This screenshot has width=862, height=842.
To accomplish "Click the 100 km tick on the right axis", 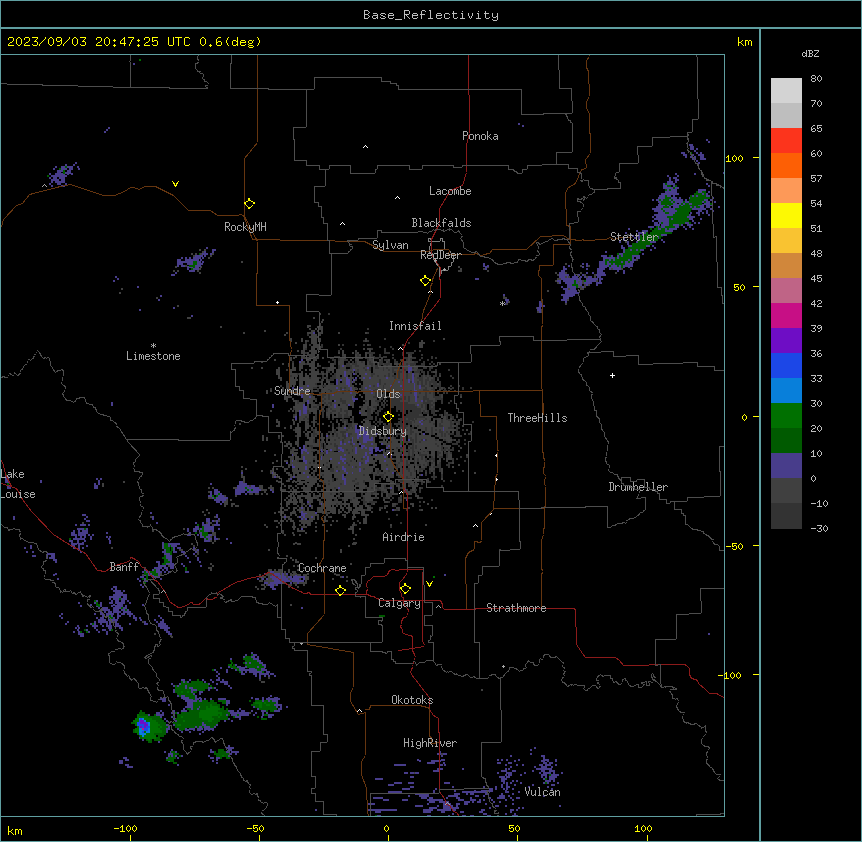I will 734,158.
